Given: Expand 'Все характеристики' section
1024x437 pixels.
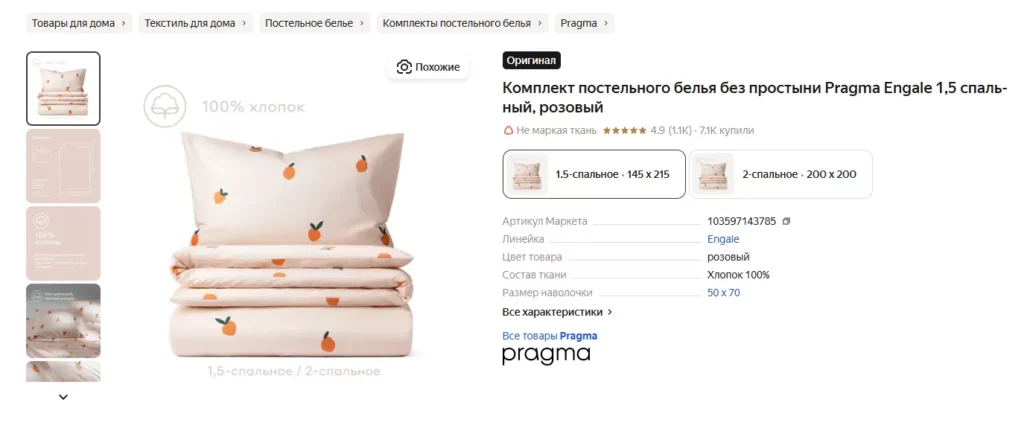Looking at the screenshot, I should tap(557, 312).
